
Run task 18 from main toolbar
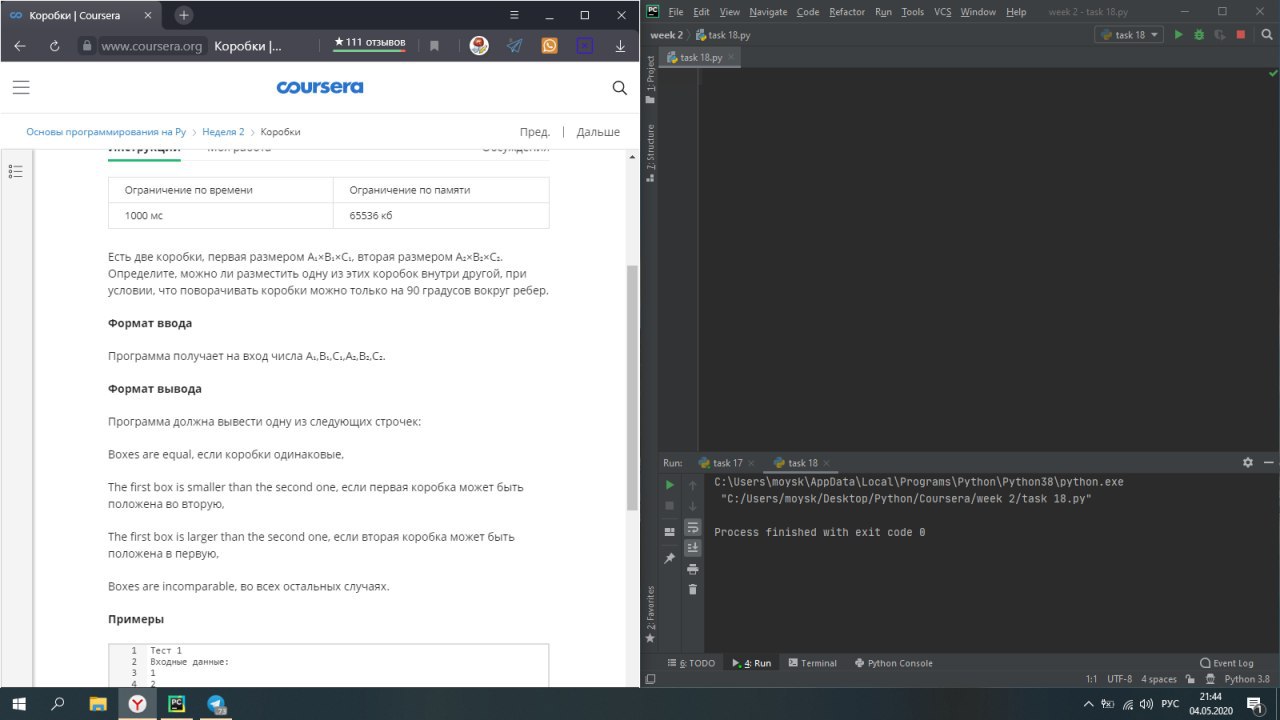coord(1178,35)
